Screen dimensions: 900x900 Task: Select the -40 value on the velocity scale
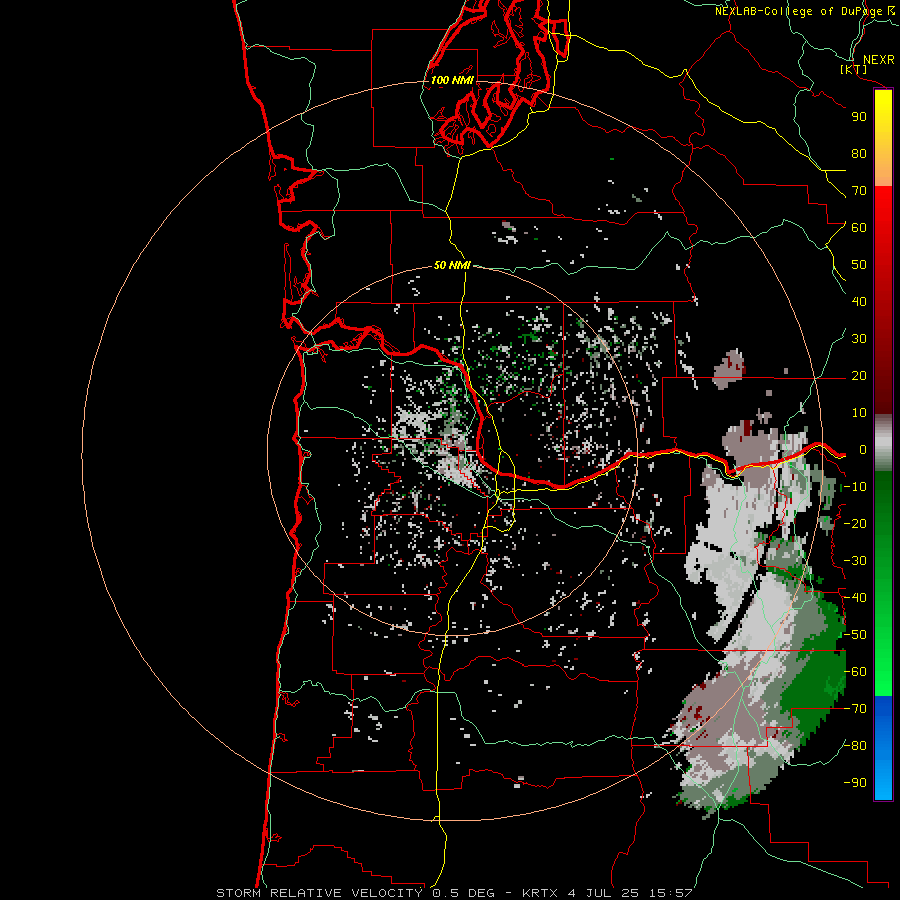click(855, 598)
